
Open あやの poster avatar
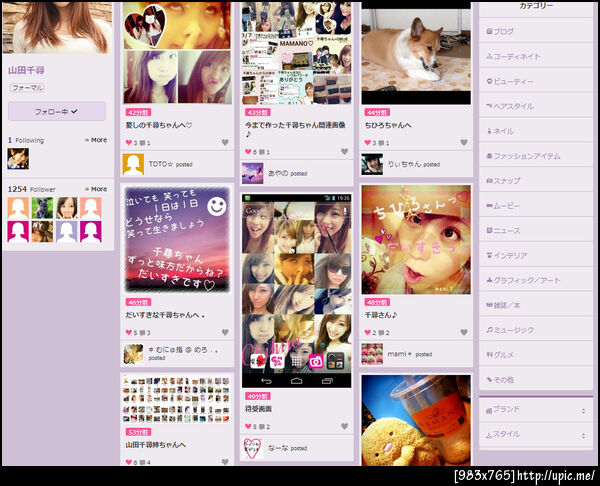coord(253,173)
